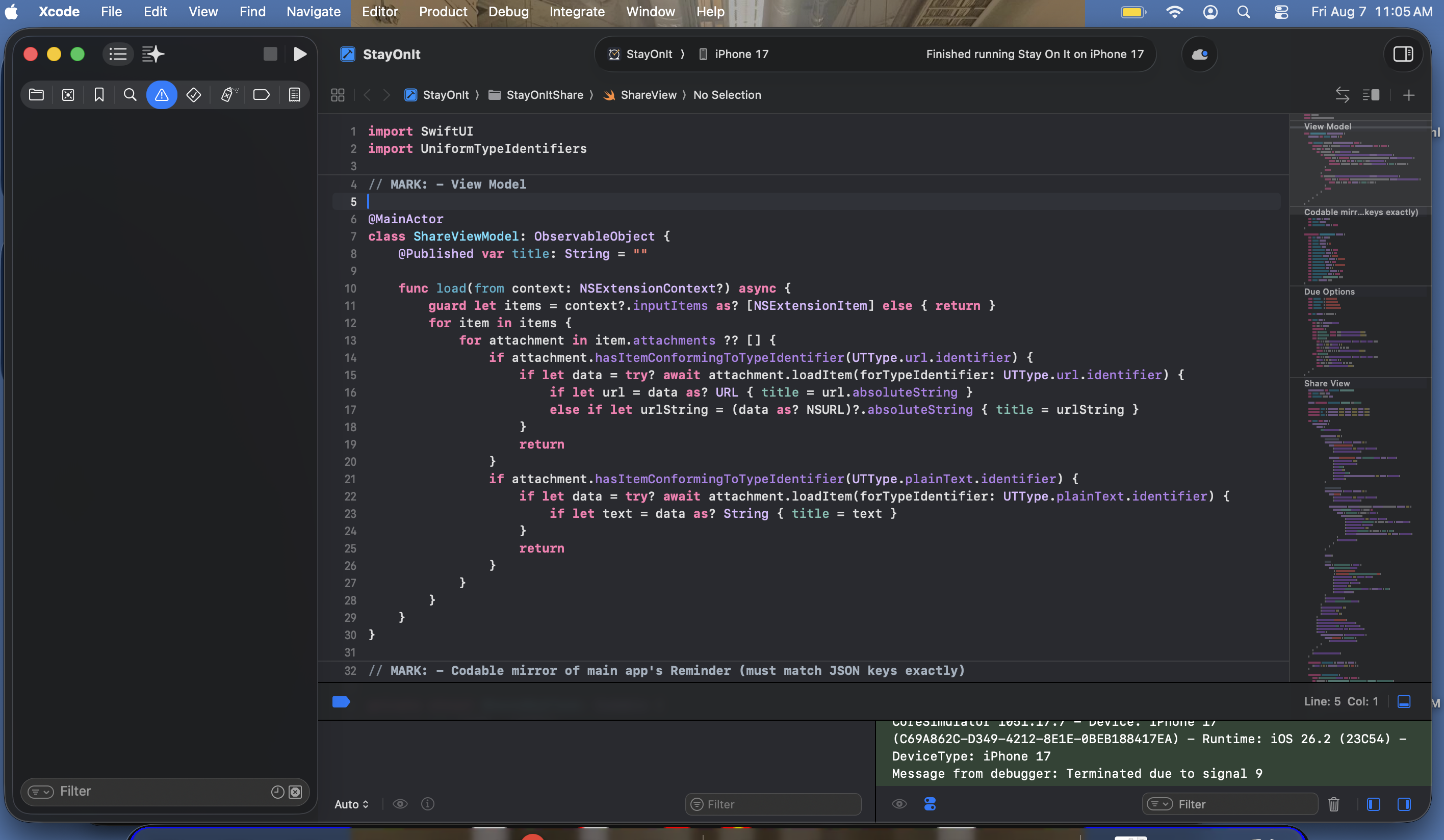The image size is (1444, 840).
Task: Open the No Selection symbol breadcrumb
Action: pyautogui.click(x=727, y=95)
